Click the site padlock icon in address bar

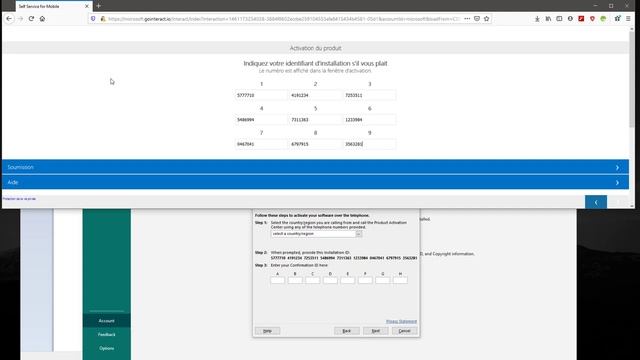103,19
